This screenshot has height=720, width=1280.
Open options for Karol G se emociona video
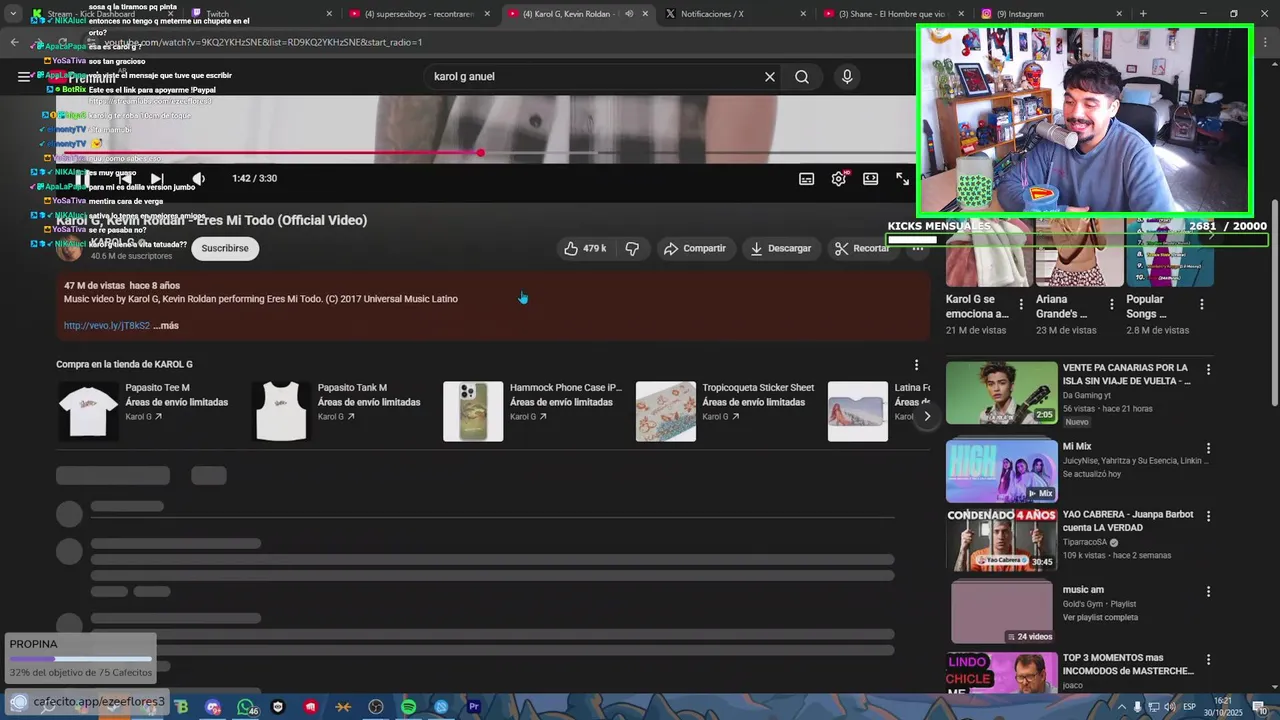pos(1021,304)
